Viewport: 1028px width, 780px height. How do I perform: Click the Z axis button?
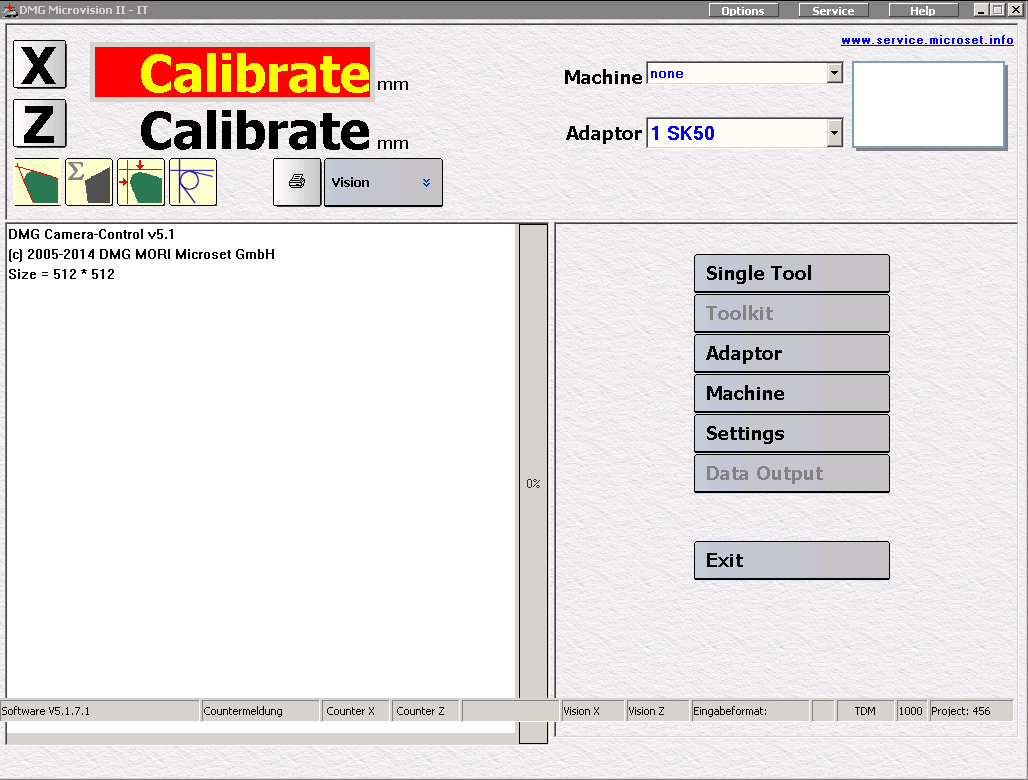pyautogui.click(x=39, y=124)
